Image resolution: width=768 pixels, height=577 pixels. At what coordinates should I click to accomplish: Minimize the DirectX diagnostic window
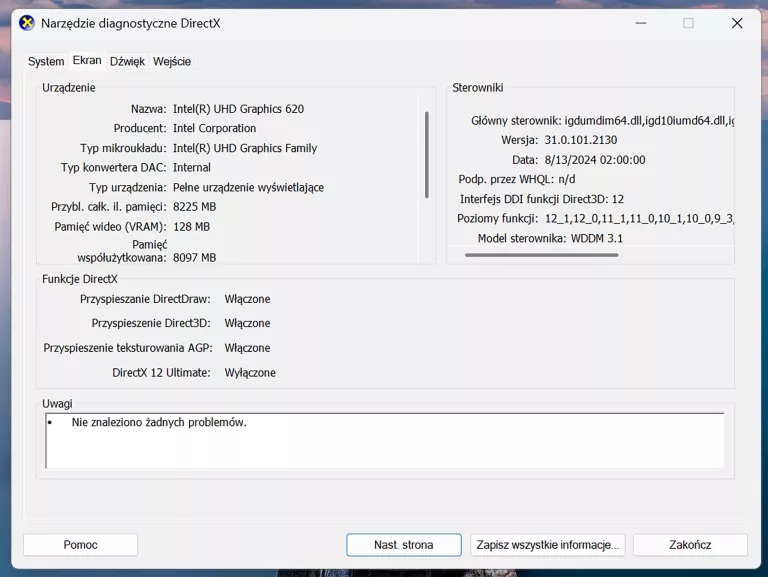(641, 23)
